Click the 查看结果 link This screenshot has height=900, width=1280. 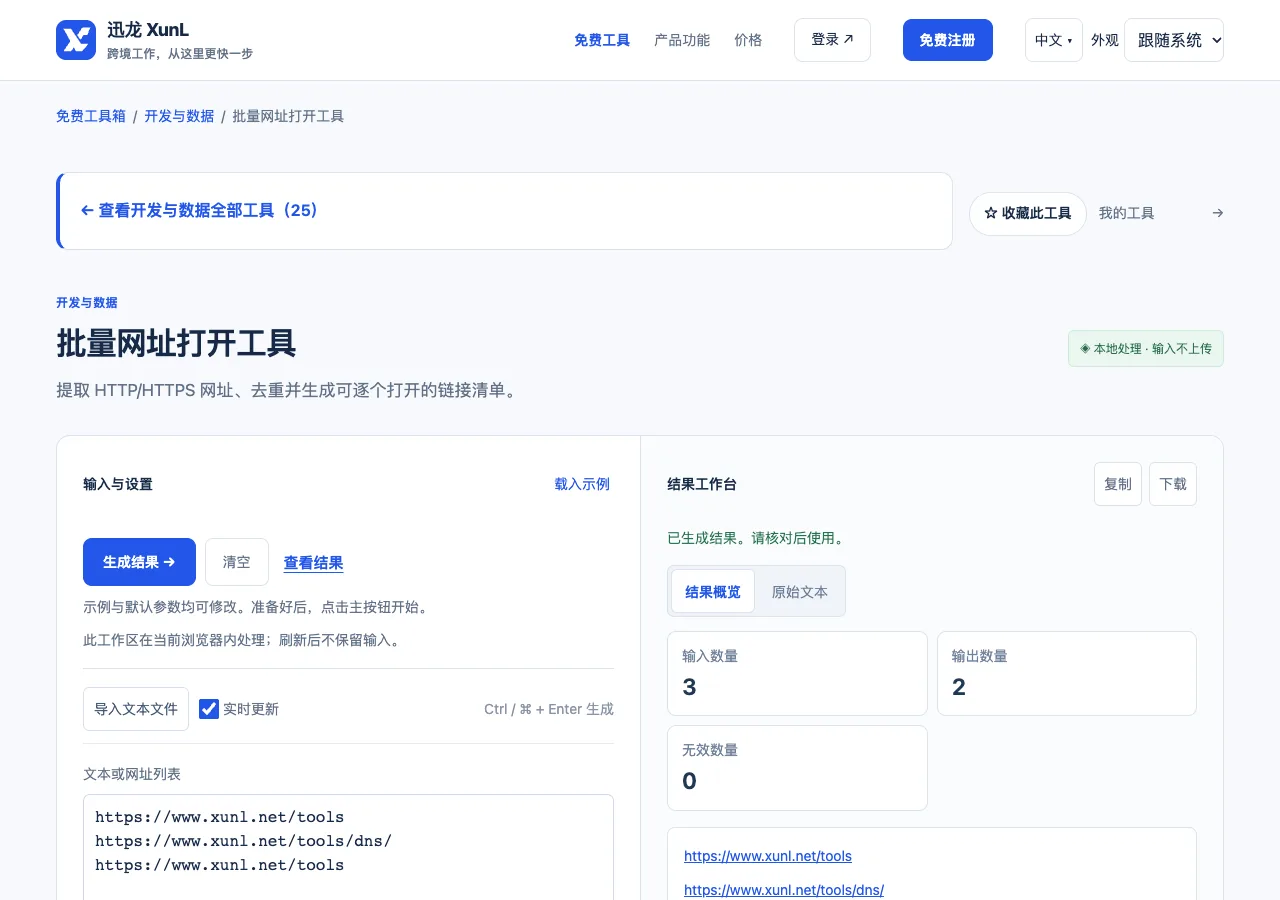pyautogui.click(x=313, y=563)
